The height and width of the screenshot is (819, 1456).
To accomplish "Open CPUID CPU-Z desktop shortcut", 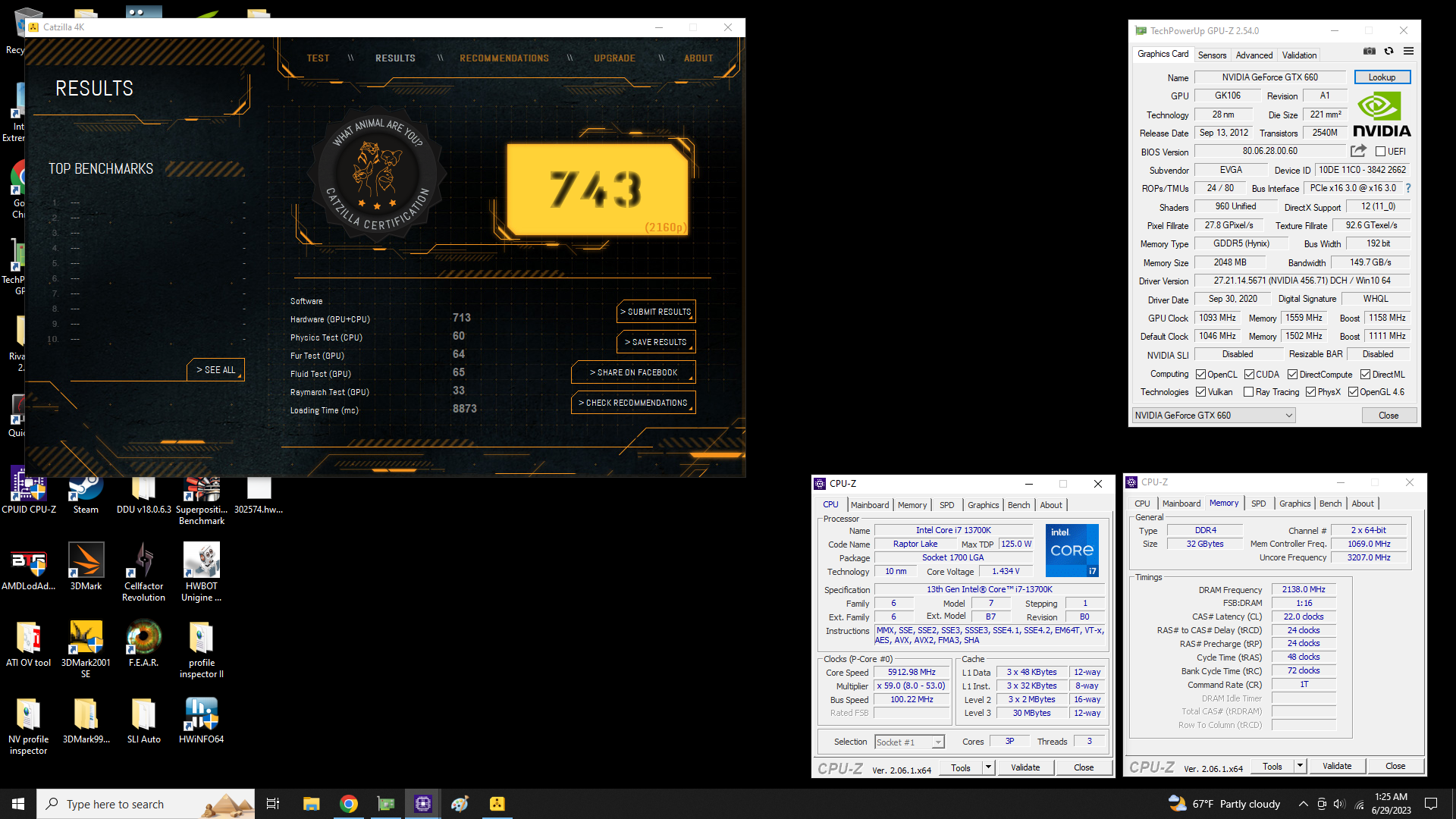I will (x=29, y=491).
